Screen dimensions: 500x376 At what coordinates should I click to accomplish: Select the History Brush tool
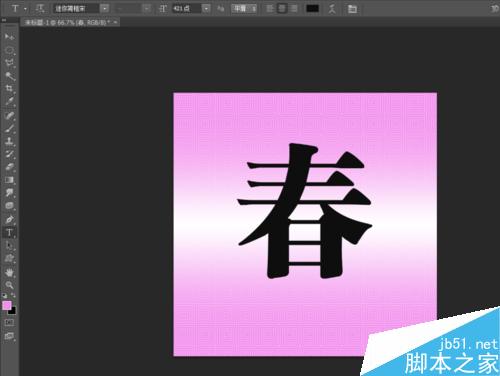[9, 154]
